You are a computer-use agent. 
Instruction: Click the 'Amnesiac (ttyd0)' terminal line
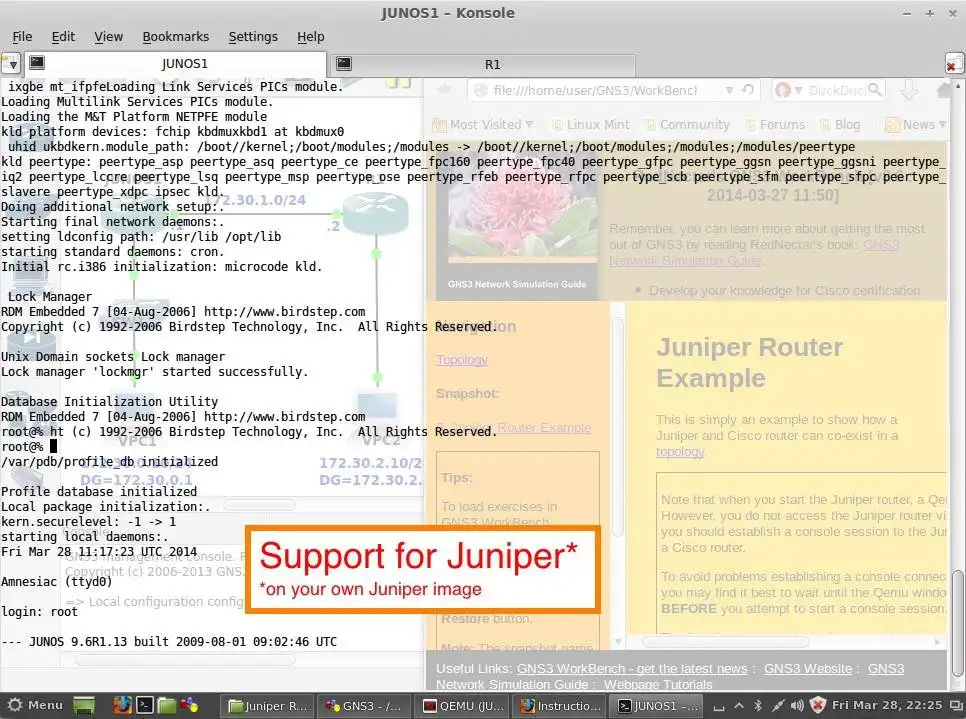57,582
